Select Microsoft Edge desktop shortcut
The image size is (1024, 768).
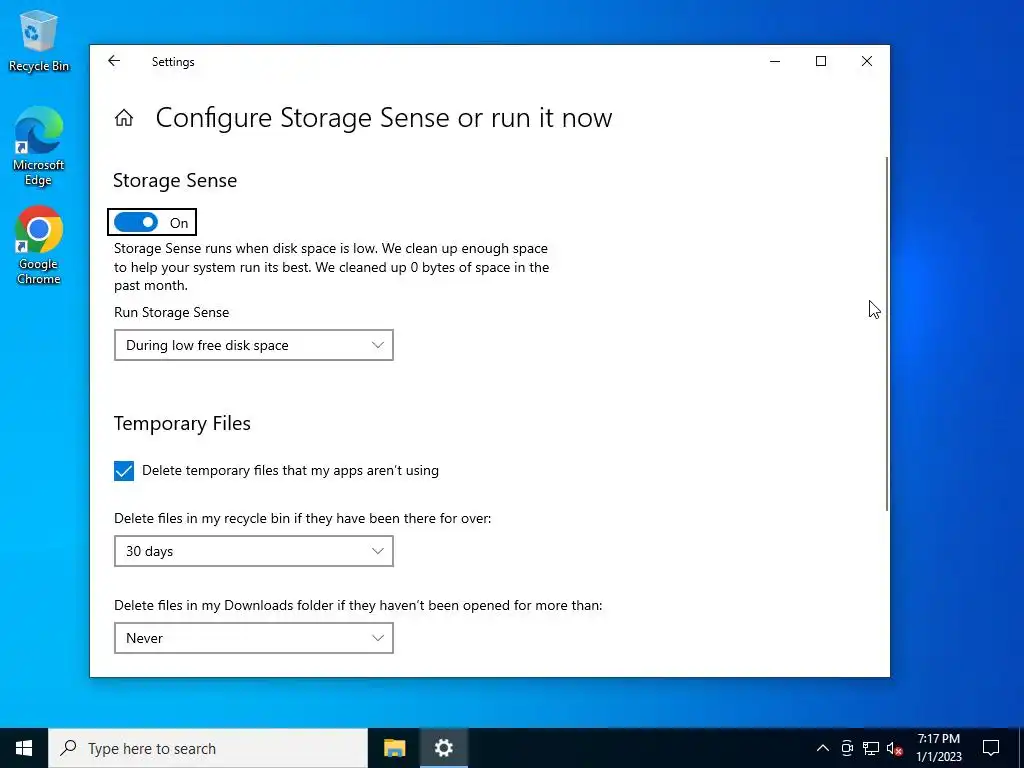pyautogui.click(x=39, y=146)
